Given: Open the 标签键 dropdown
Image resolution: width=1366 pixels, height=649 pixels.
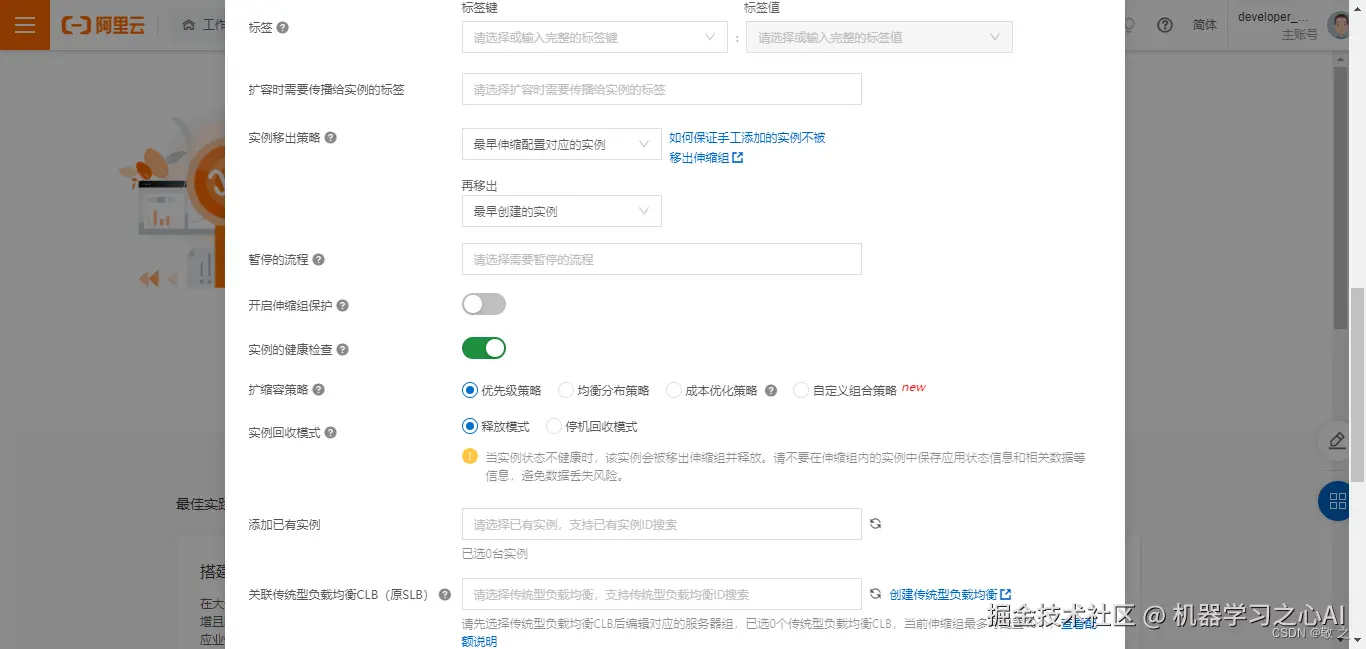Looking at the screenshot, I should [x=595, y=38].
